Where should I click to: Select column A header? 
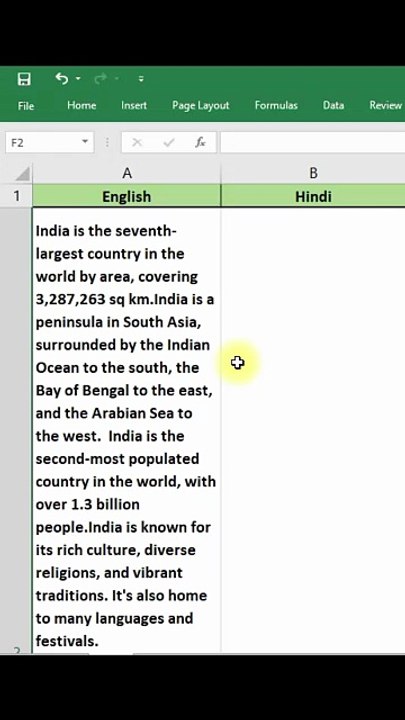click(127, 173)
